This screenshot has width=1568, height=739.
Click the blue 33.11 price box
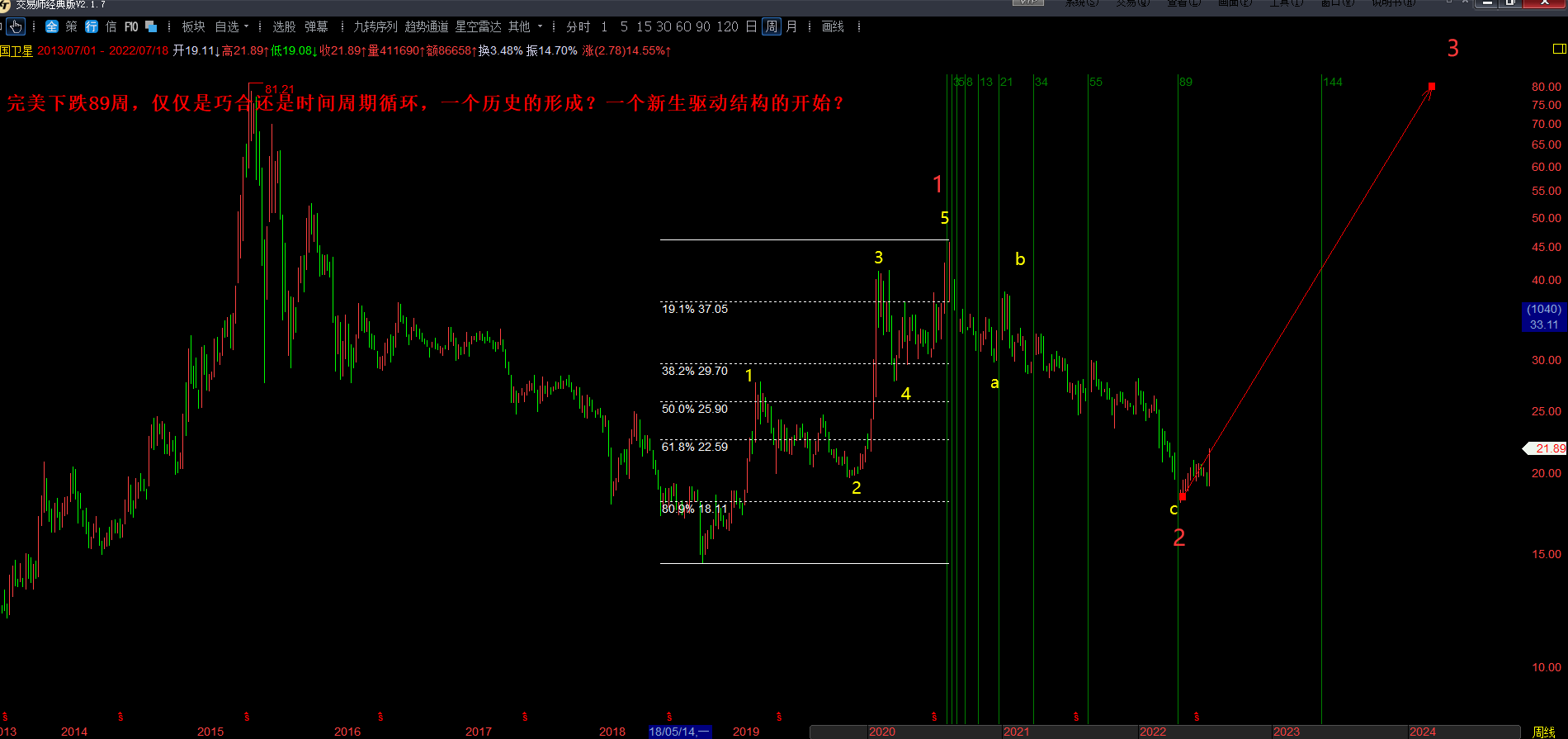coord(1544,317)
